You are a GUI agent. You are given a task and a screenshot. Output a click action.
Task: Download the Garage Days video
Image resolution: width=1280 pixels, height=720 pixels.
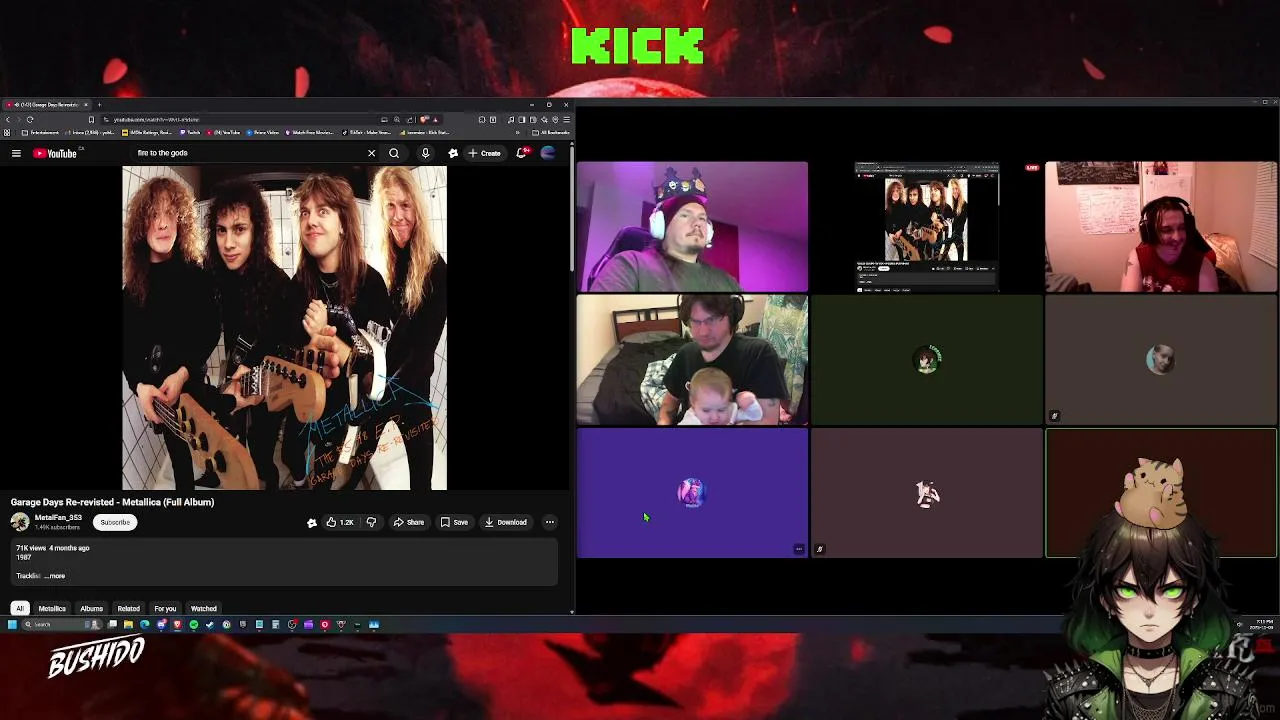click(x=505, y=522)
